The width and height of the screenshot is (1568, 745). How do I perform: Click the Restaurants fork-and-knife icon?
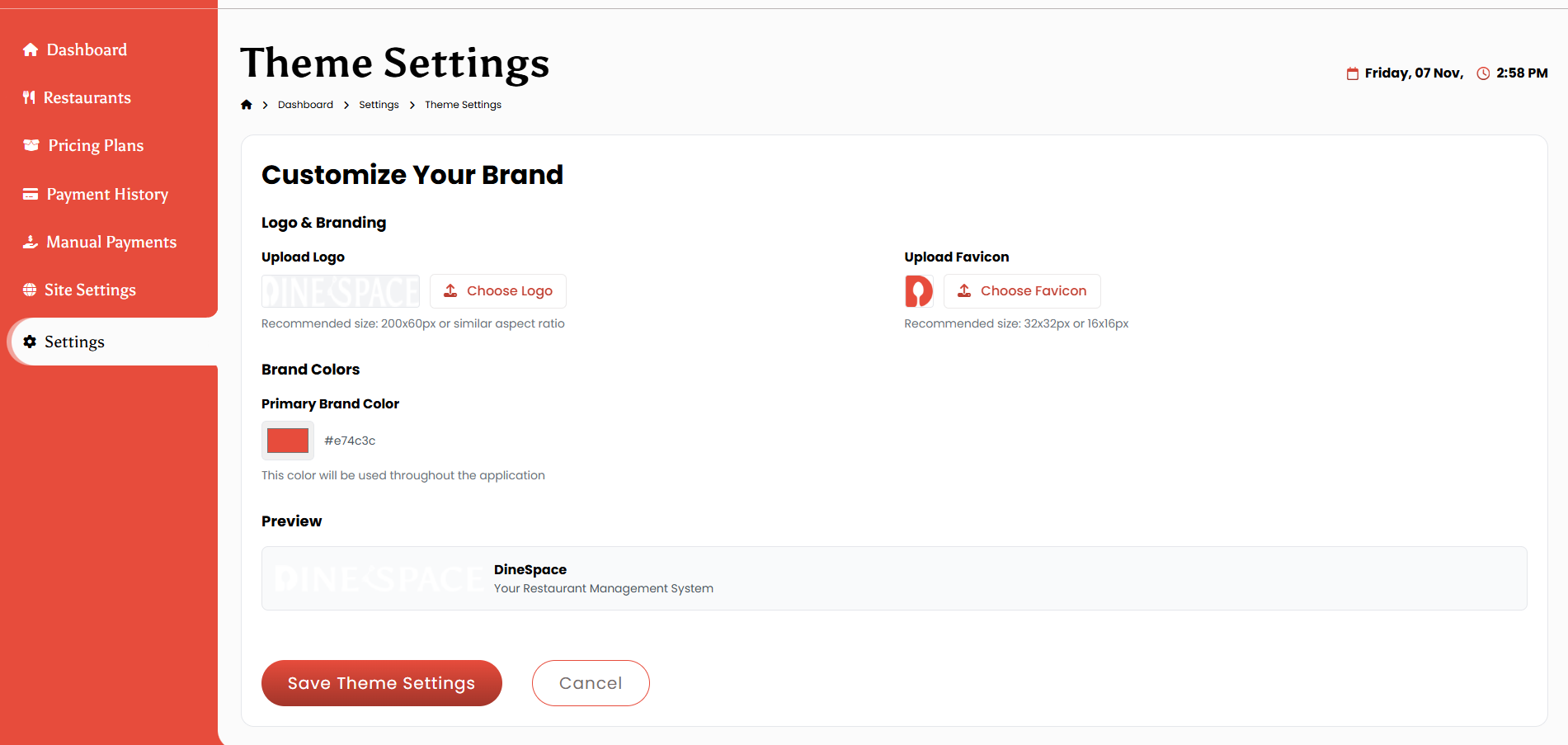coord(29,97)
